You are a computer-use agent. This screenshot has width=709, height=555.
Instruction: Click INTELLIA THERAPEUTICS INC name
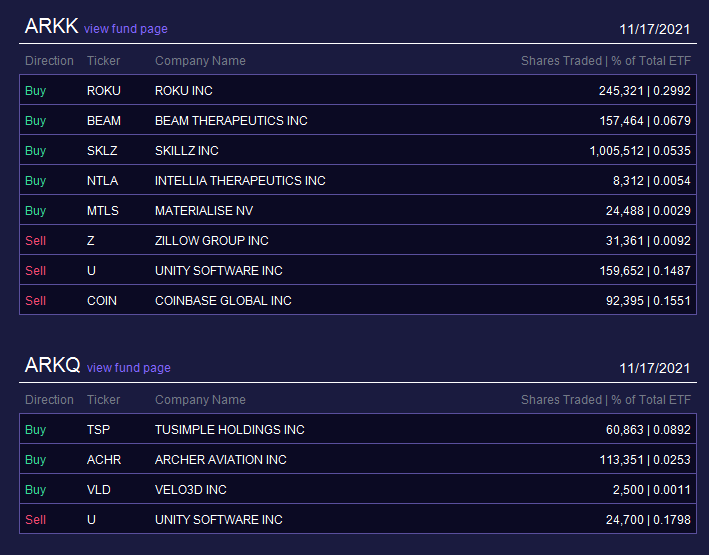tap(240, 181)
